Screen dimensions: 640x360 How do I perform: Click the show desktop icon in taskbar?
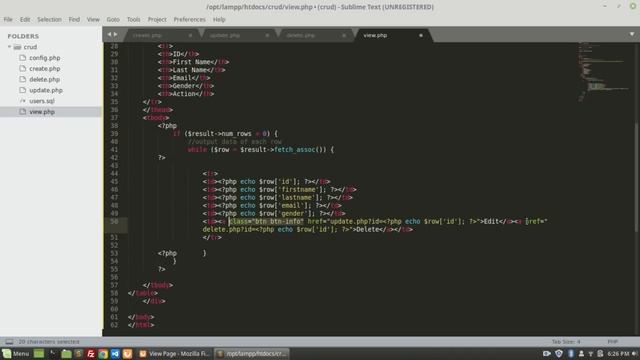coord(39,353)
